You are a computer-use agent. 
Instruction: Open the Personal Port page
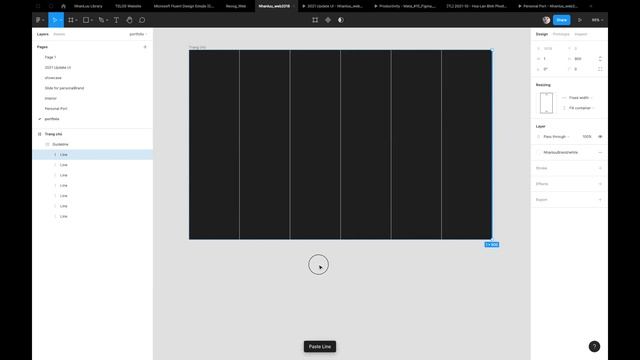[56, 109]
